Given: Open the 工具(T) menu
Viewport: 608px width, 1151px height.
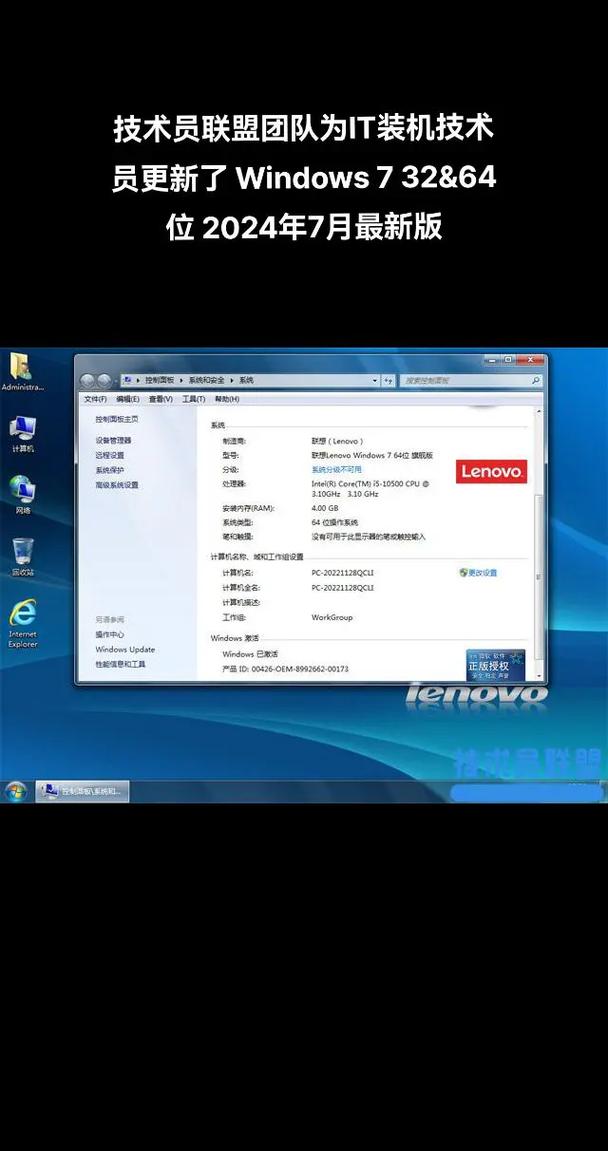Looking at the screenshot, I should pyautogui.click(x=193, y=399).
